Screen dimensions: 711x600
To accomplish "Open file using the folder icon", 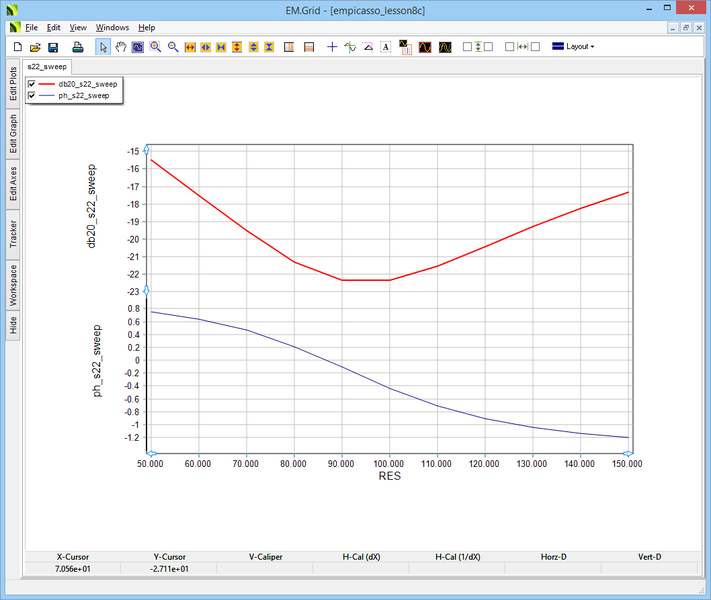I will 35,47.
